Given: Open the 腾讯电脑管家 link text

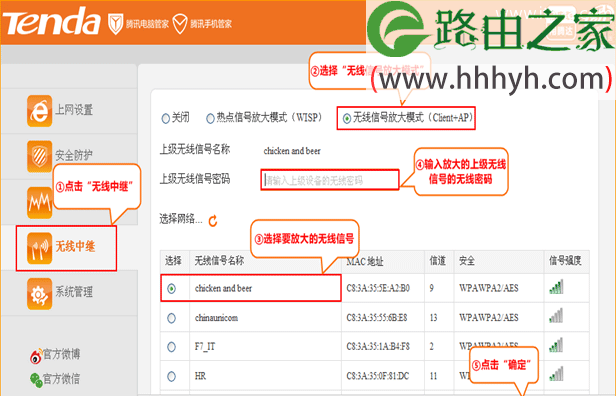Looking at the screenshot, I should click(147, 24).
